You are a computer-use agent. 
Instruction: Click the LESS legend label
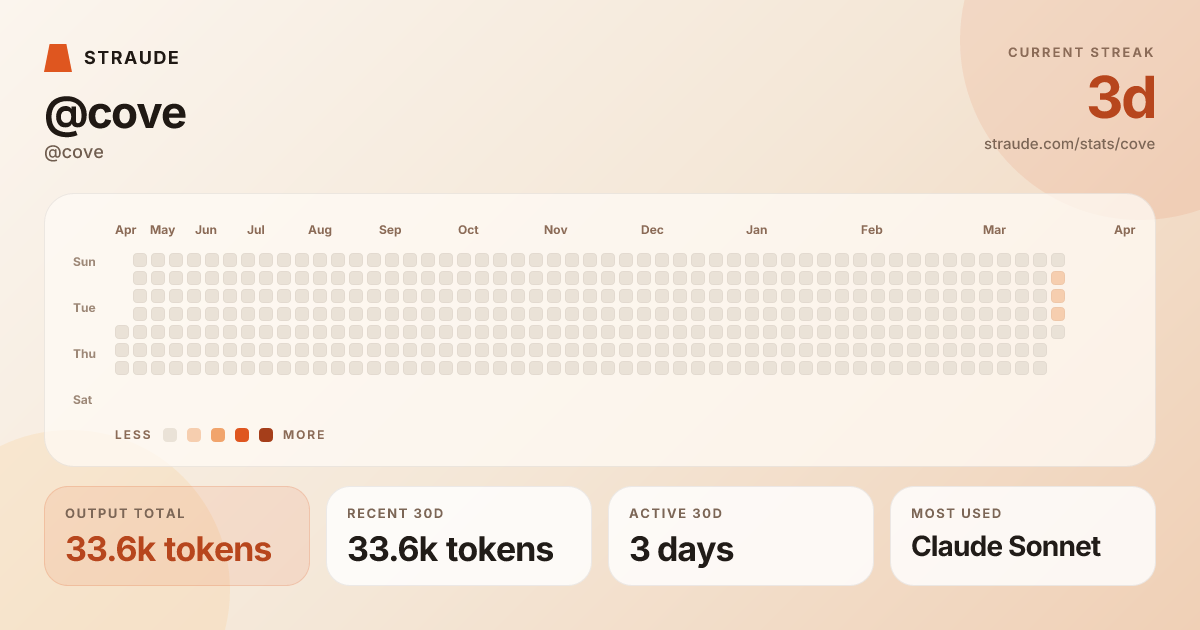pyautogui.click(x=133, y=435)
